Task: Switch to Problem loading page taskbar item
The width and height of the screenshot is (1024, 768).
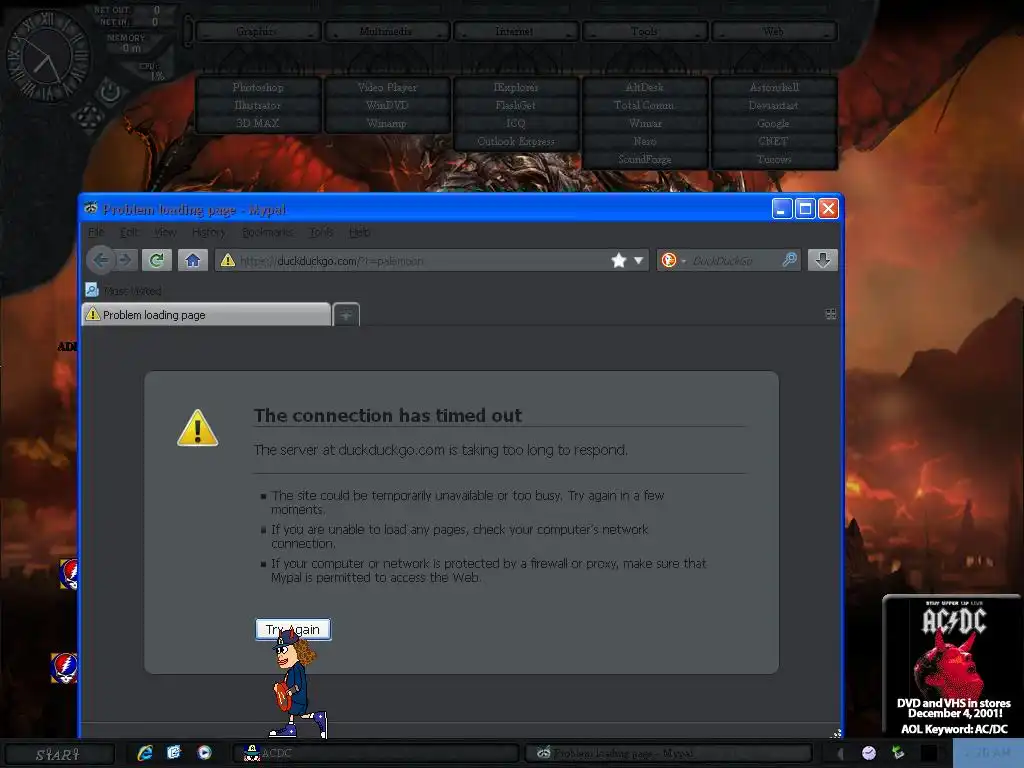Action: (669, 754)
